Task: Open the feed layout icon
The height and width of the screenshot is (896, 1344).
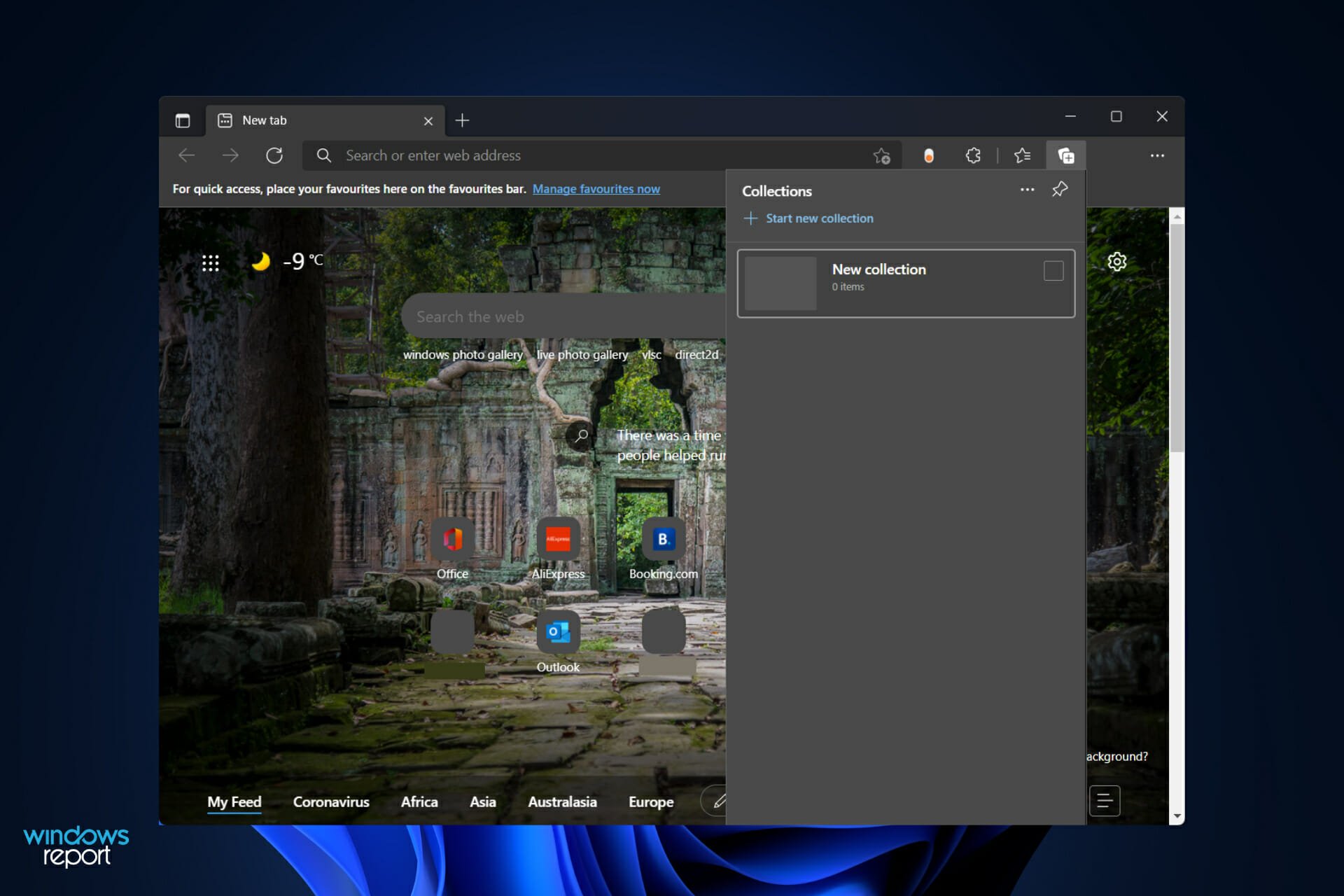Action: click(1105, 801)
